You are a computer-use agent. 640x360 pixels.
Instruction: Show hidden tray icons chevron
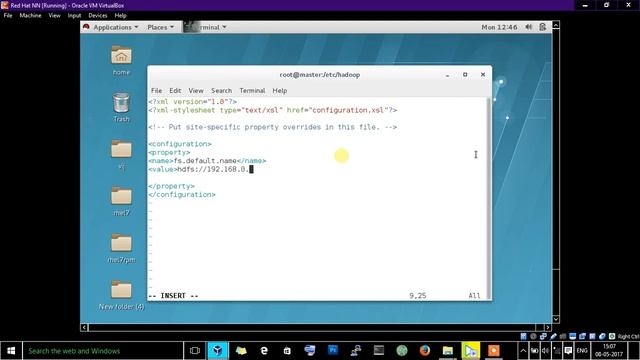[x=523, y=351]
